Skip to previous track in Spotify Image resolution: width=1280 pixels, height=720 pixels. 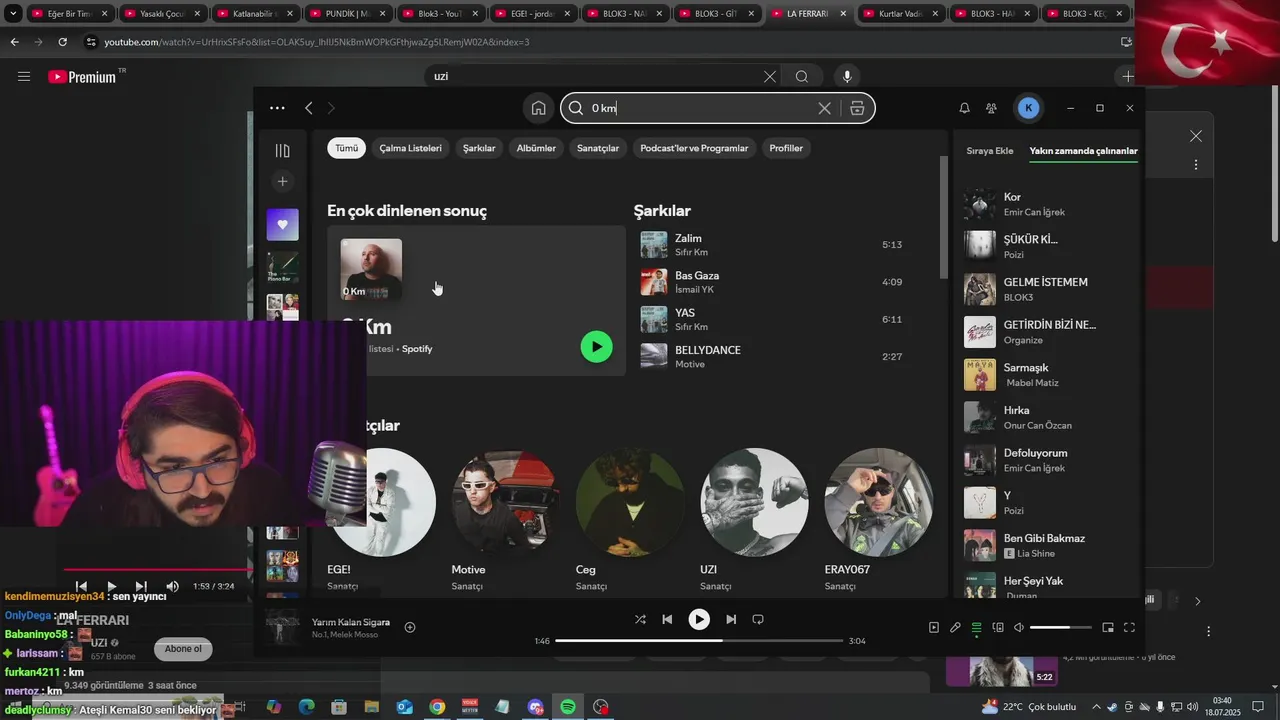tap(667, 619)
